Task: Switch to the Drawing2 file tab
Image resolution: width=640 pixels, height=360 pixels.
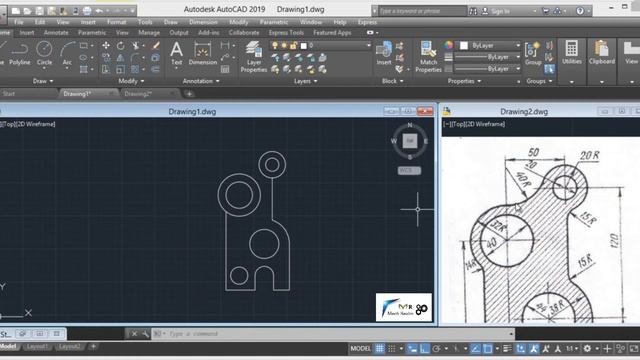Action: pos(138,94)
